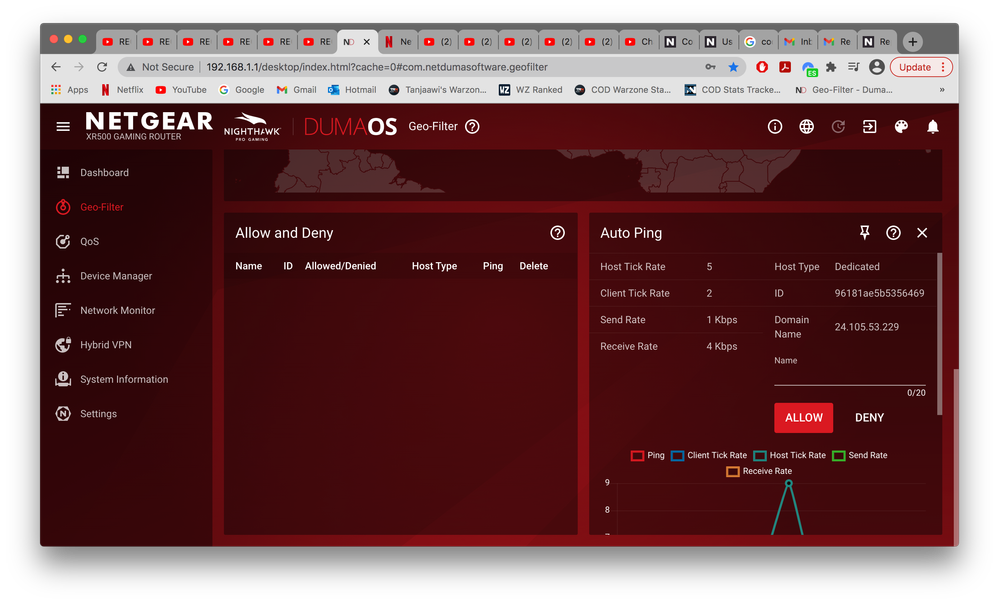Click the ALLOW button
The image size is (999, 604).
[803, 417]
